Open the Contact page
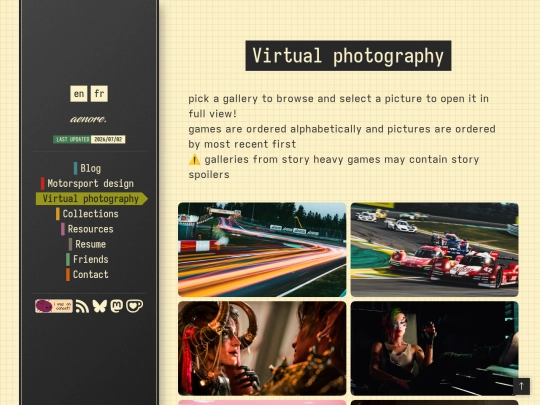The width and height of the screenshot is (540, 405). (x=87, y=274)
